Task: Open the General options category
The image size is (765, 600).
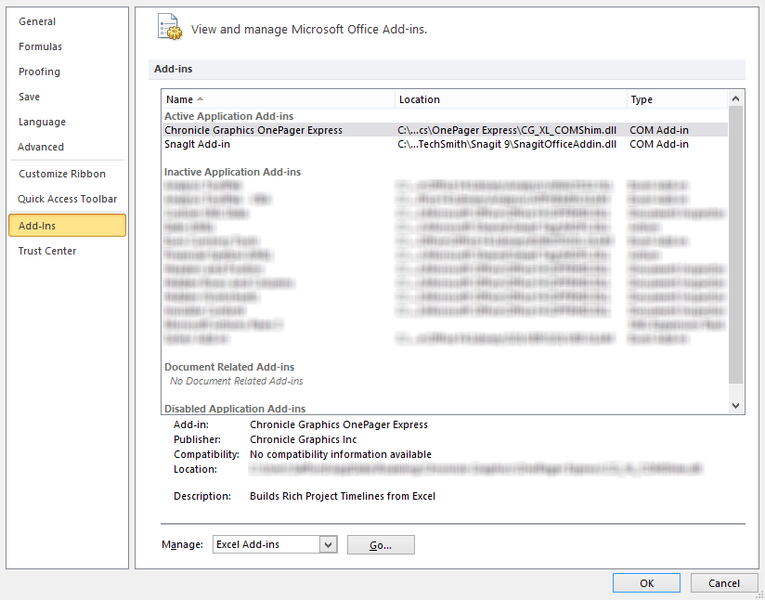Action: coord(37,21)
